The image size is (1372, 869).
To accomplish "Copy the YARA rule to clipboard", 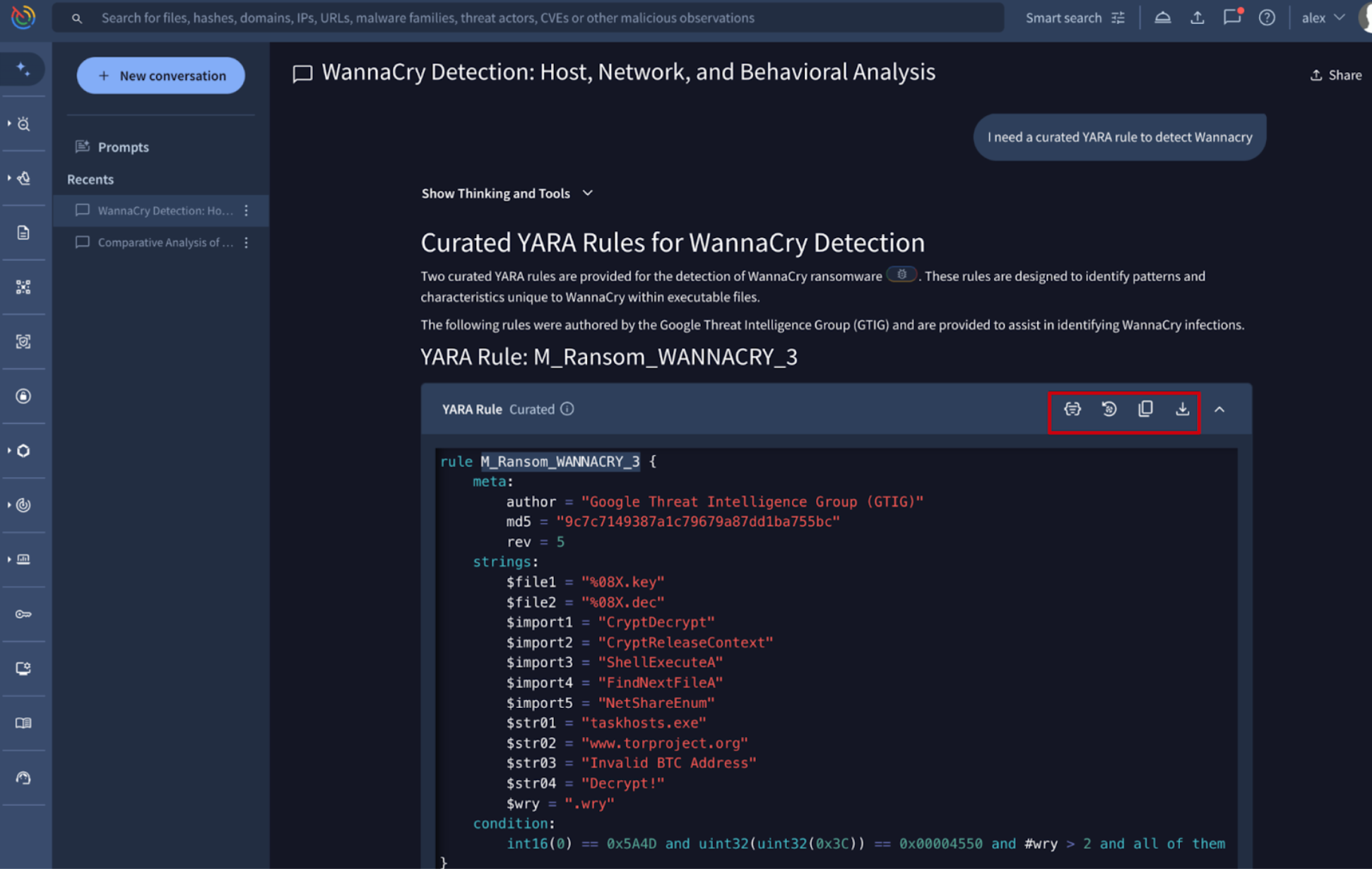I will pos(1145,409).
